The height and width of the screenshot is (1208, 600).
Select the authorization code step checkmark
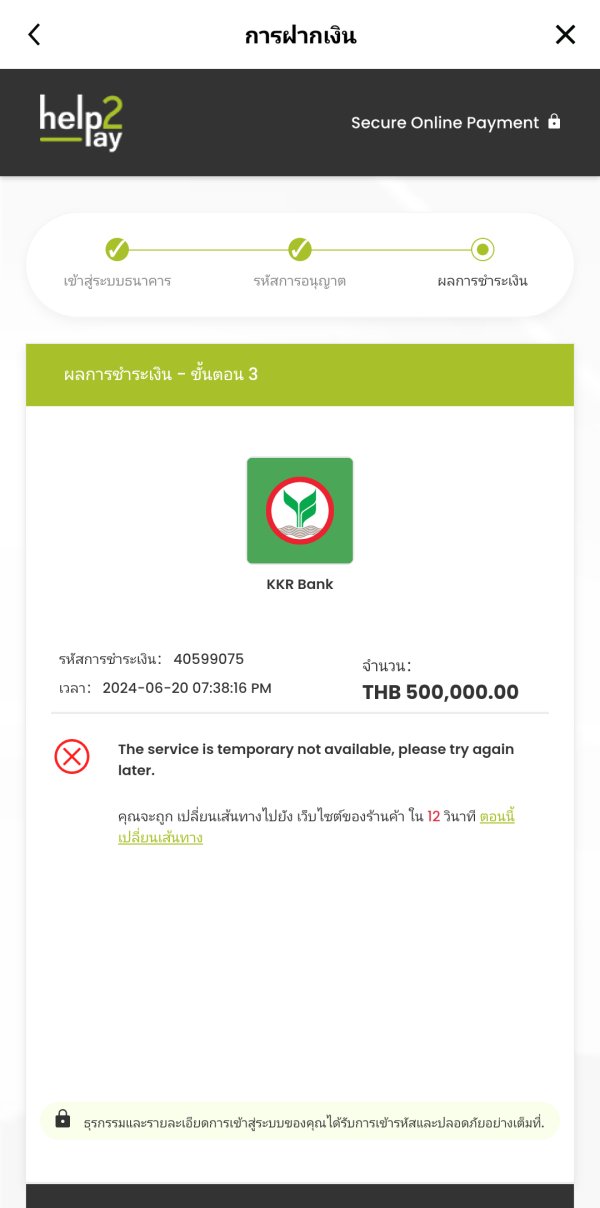pyautogui.click(x=300, y=249)
